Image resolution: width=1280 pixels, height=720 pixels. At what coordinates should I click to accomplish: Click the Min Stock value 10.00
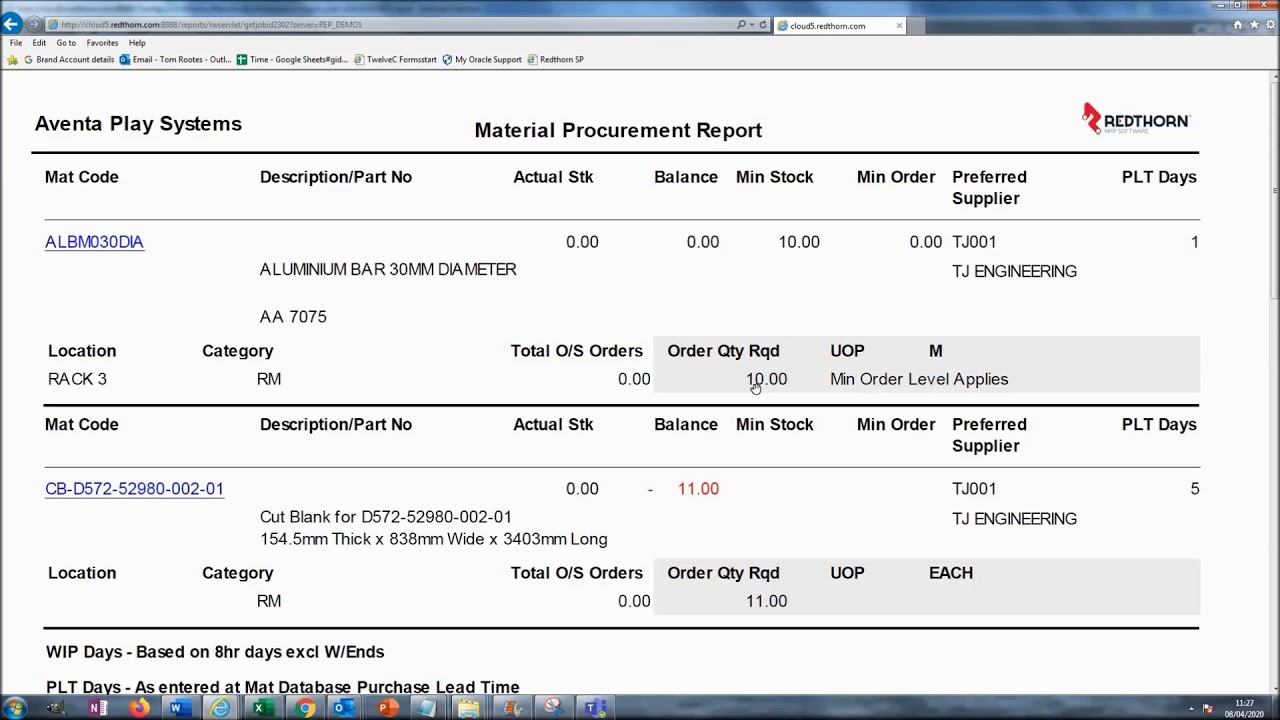pyautogui.click(x=799, y=242)
